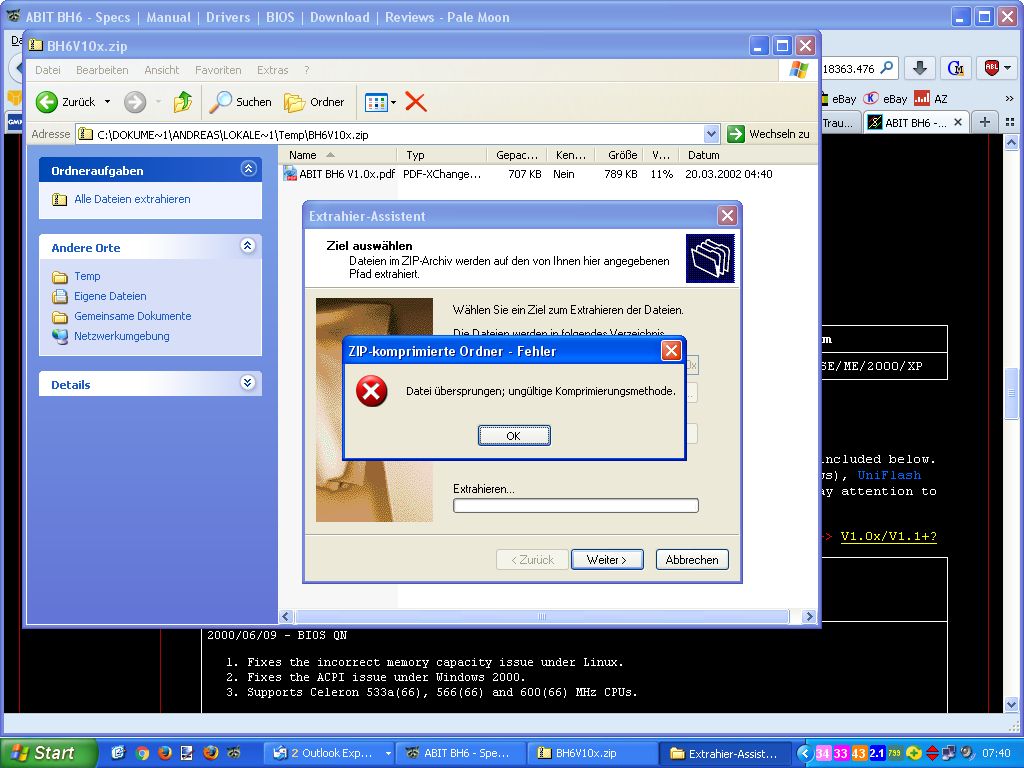Viewport: 1024px width, 768px height.
Task: Sort by the Datum column header
Action: (748, 155)
